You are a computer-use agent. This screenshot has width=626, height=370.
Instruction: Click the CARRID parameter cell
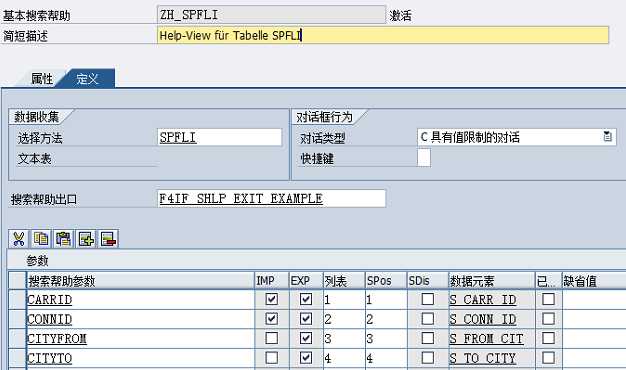[x=140, y=299]
